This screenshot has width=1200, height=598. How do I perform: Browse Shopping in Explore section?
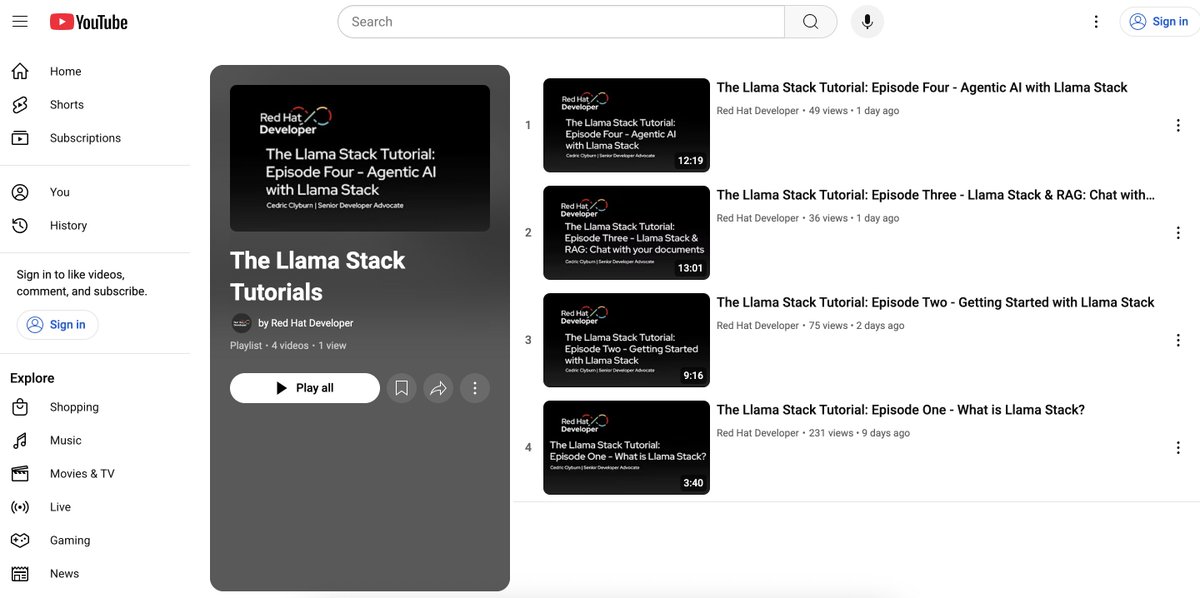[95, 407]
